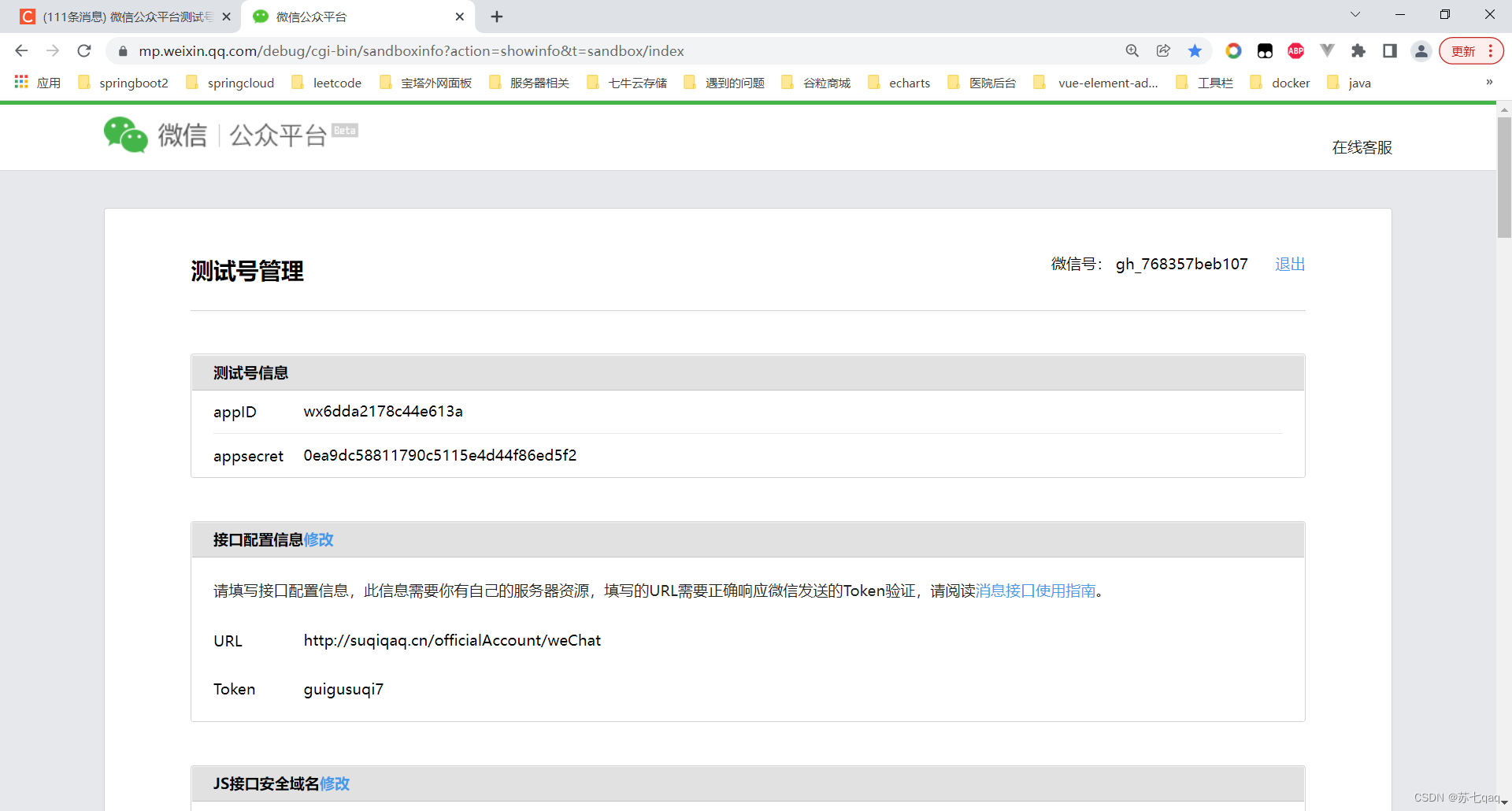1512x811 pixels.
Task: Open the java bookmark folder
Action: click(x=1349, y=83)
